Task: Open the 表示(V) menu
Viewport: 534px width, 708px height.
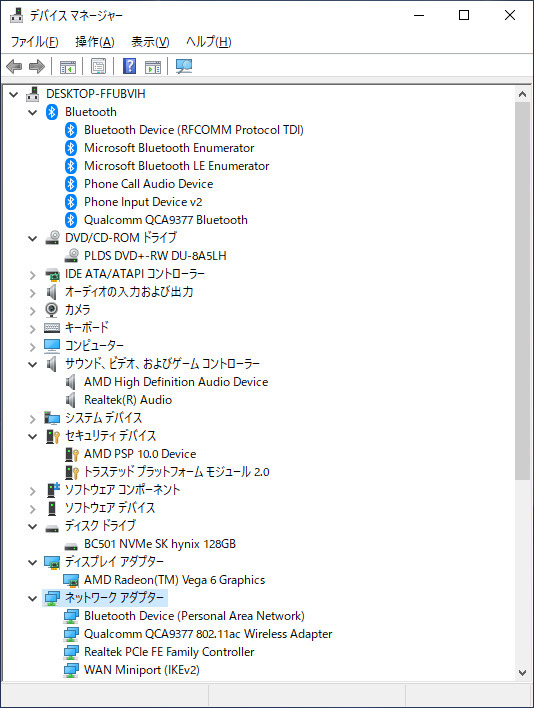Action: tap(150, 42)
